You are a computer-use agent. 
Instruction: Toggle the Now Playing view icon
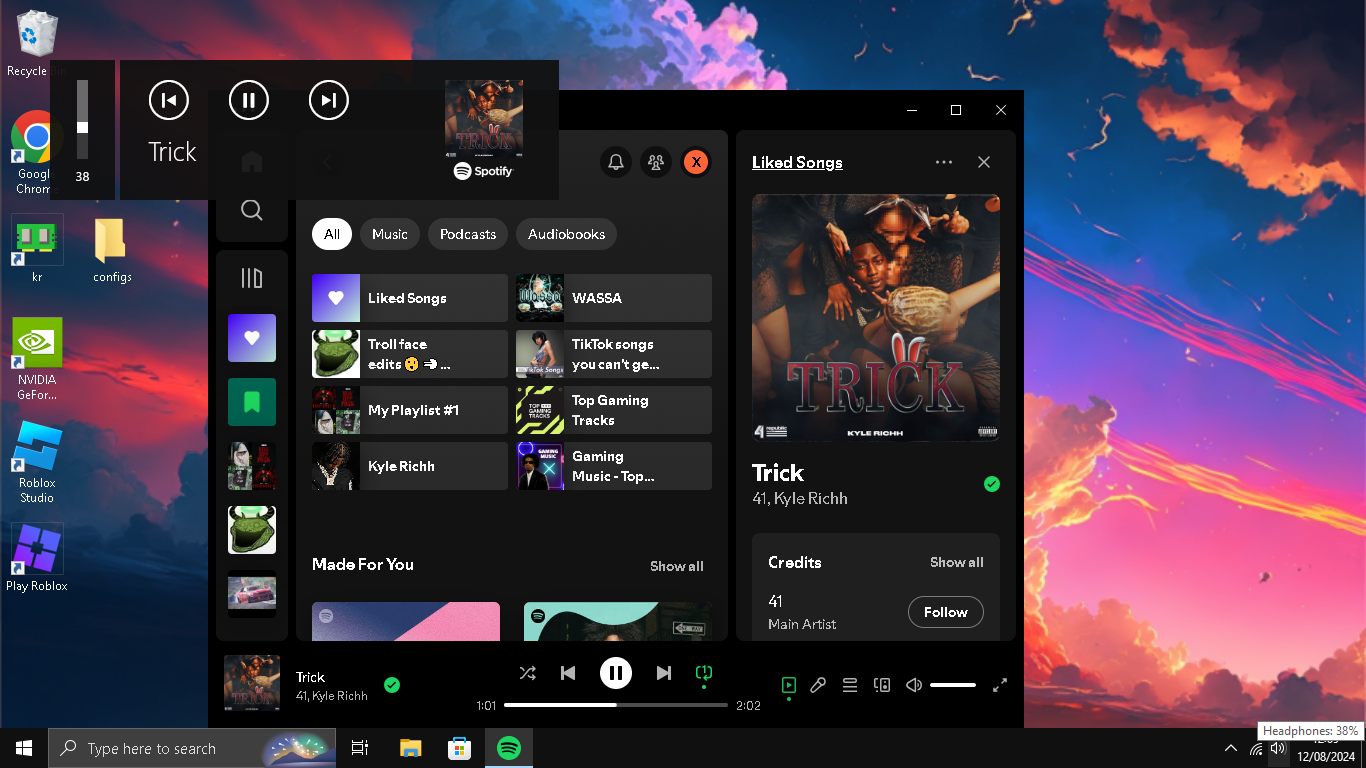pos(789,685)
